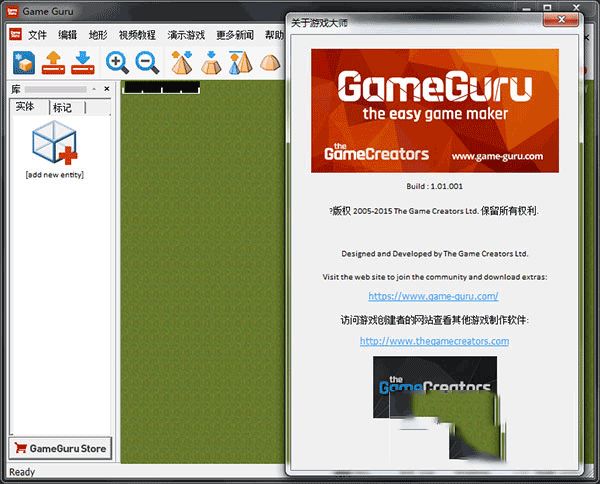Open the 演示游戏 menu
600x484 pixels.
coord(186,35)
